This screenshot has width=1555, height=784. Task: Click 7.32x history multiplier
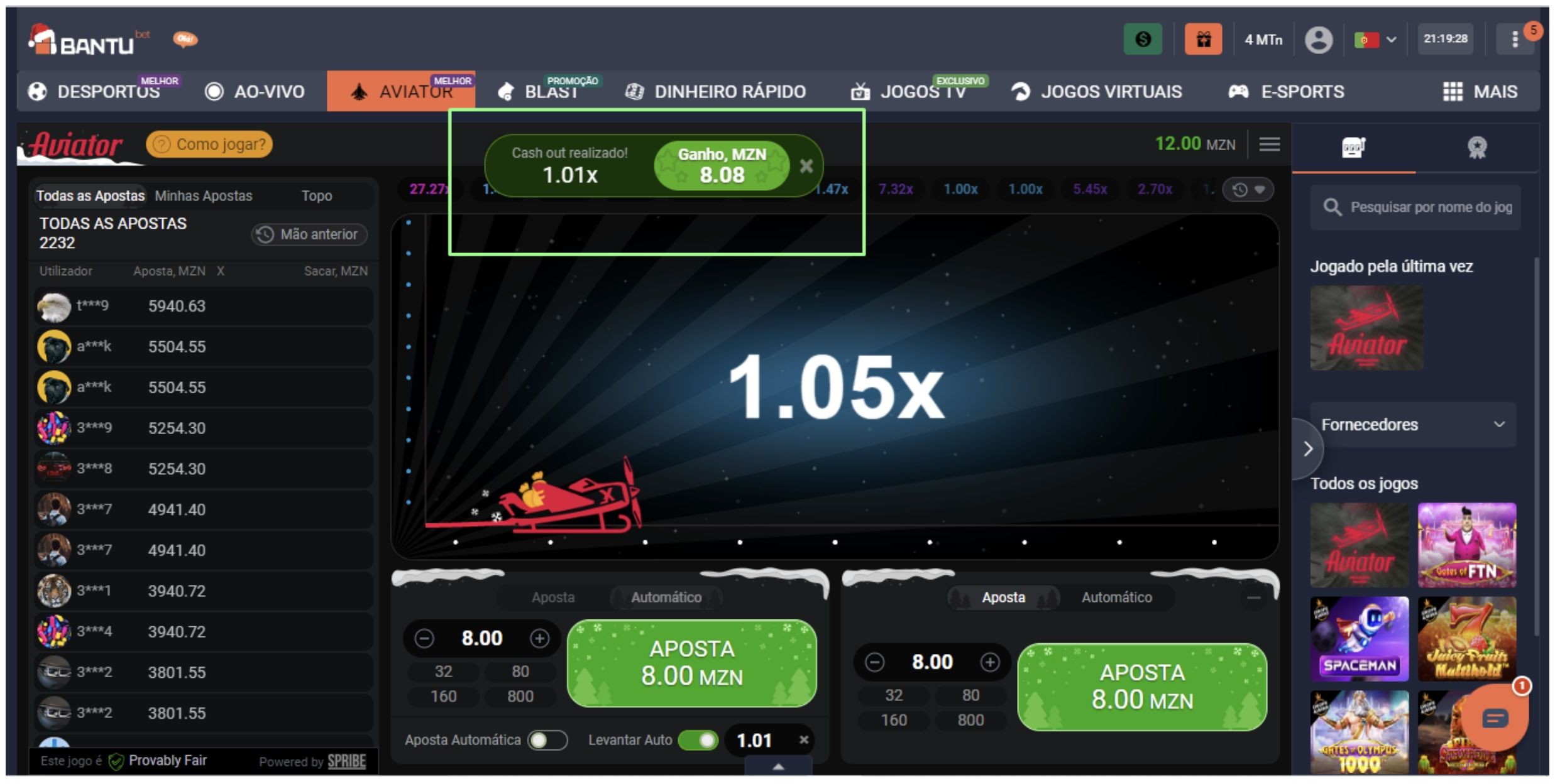(895, 189)
